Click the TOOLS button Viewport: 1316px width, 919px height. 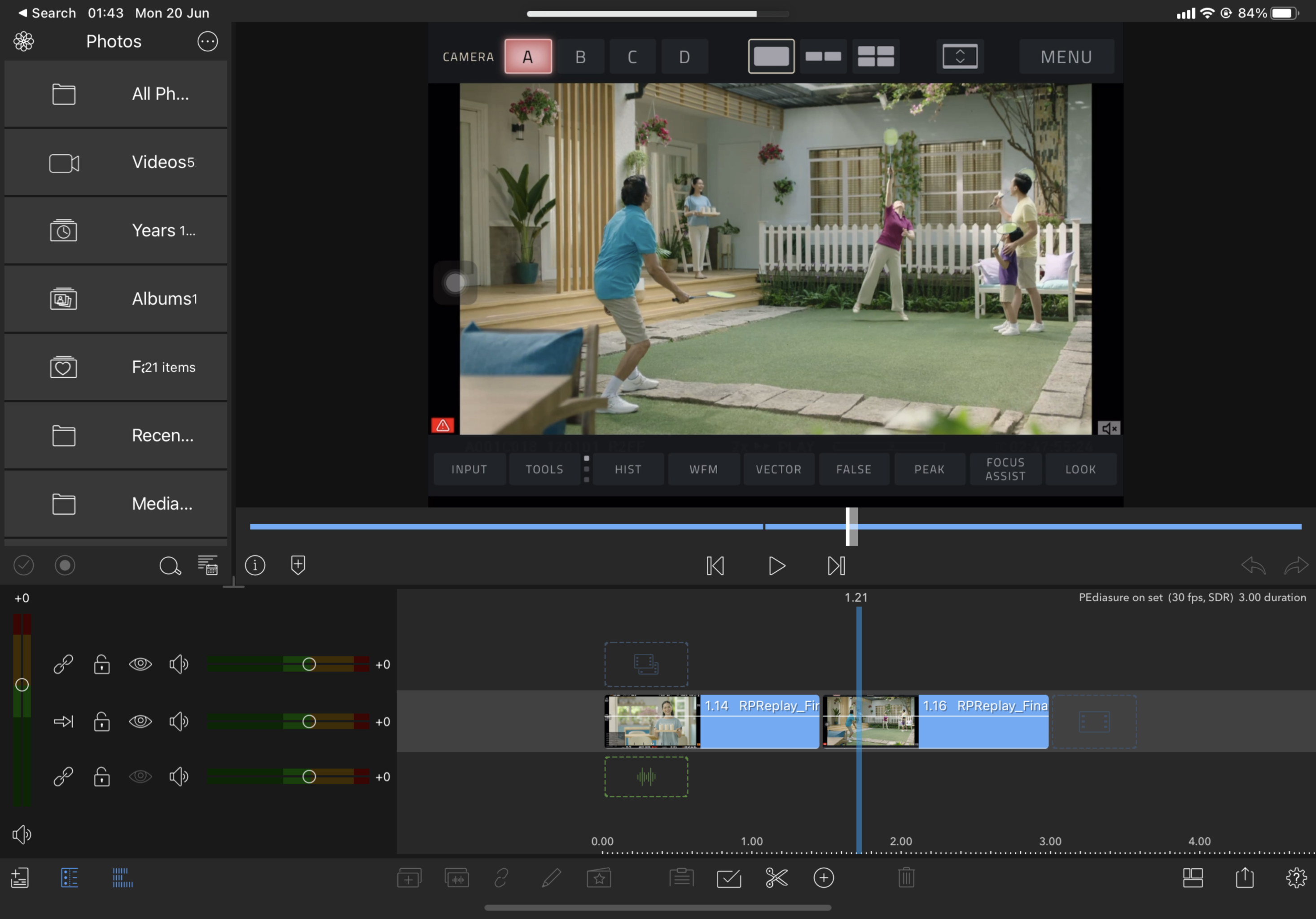[544, 469]
